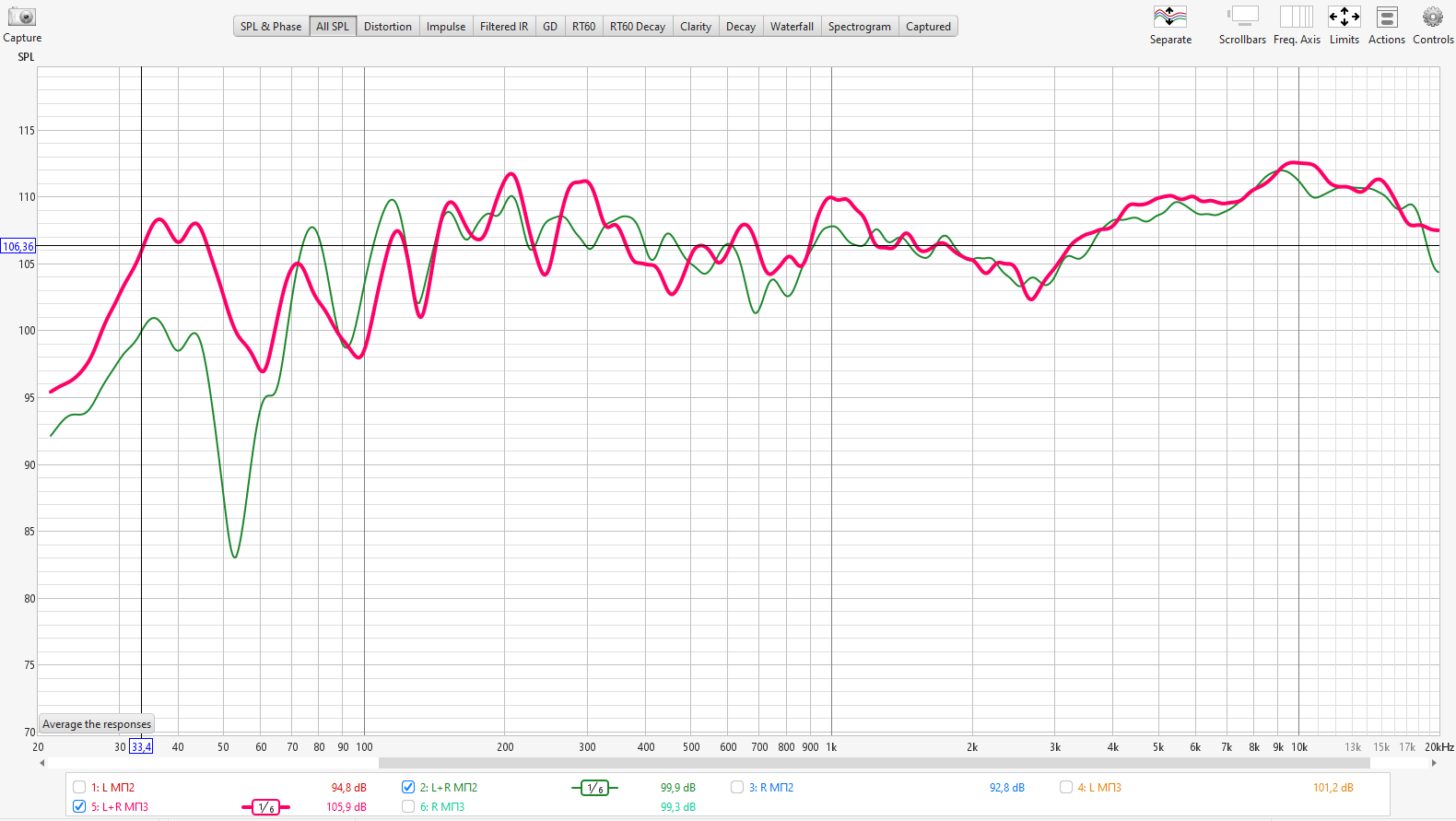Open the graph Limits icon
This screenshot has width=1456, height=821.
(1344, 18)
